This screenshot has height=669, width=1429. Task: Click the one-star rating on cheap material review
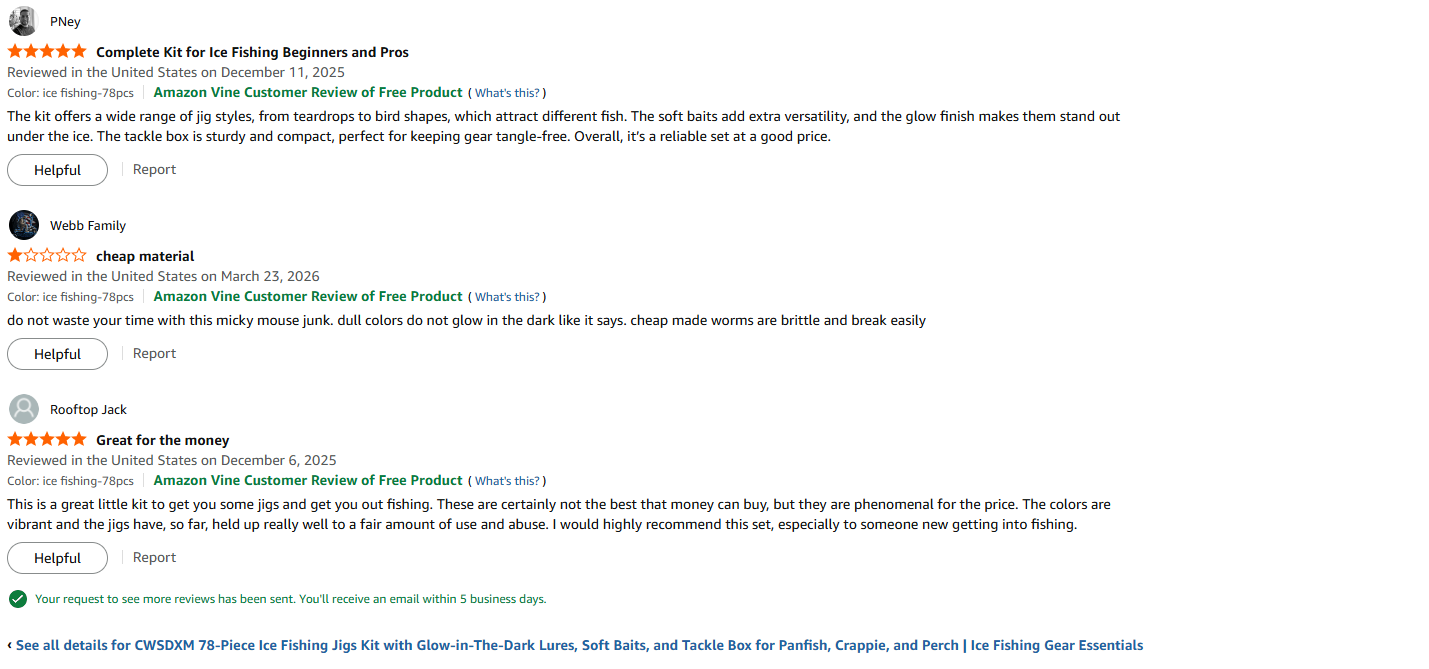click(x=47, y=256)
